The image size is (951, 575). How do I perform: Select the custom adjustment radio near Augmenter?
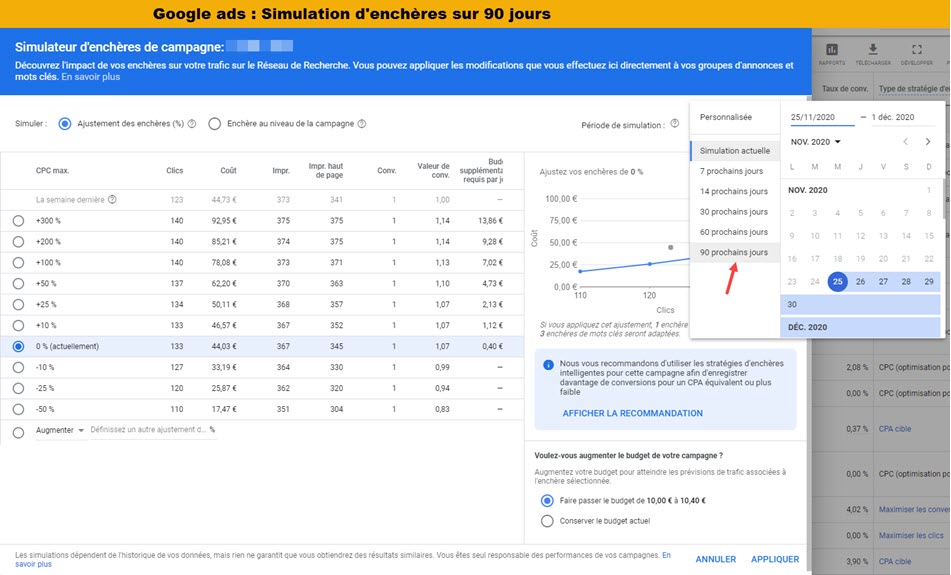[x=18, y=433]
